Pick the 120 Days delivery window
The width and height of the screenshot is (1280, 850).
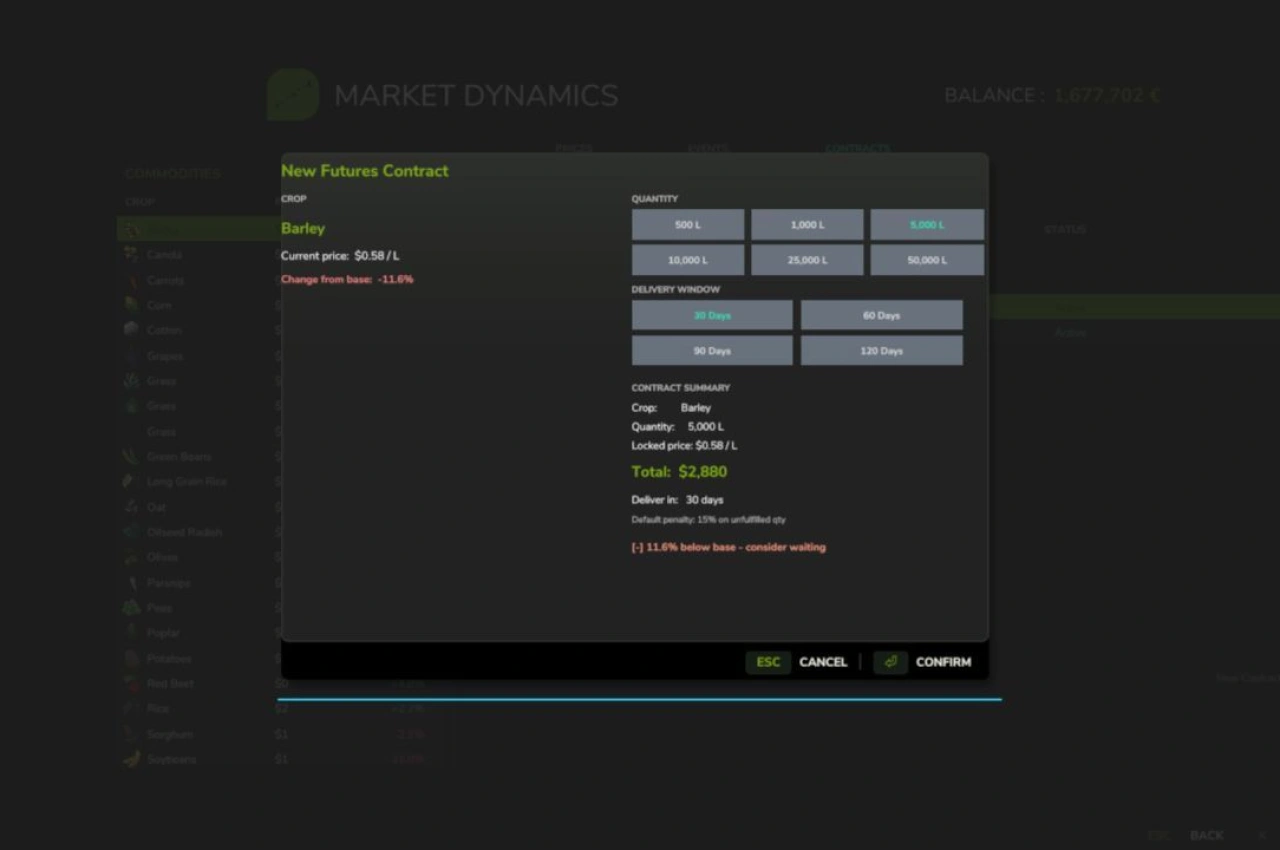point(881,351)
